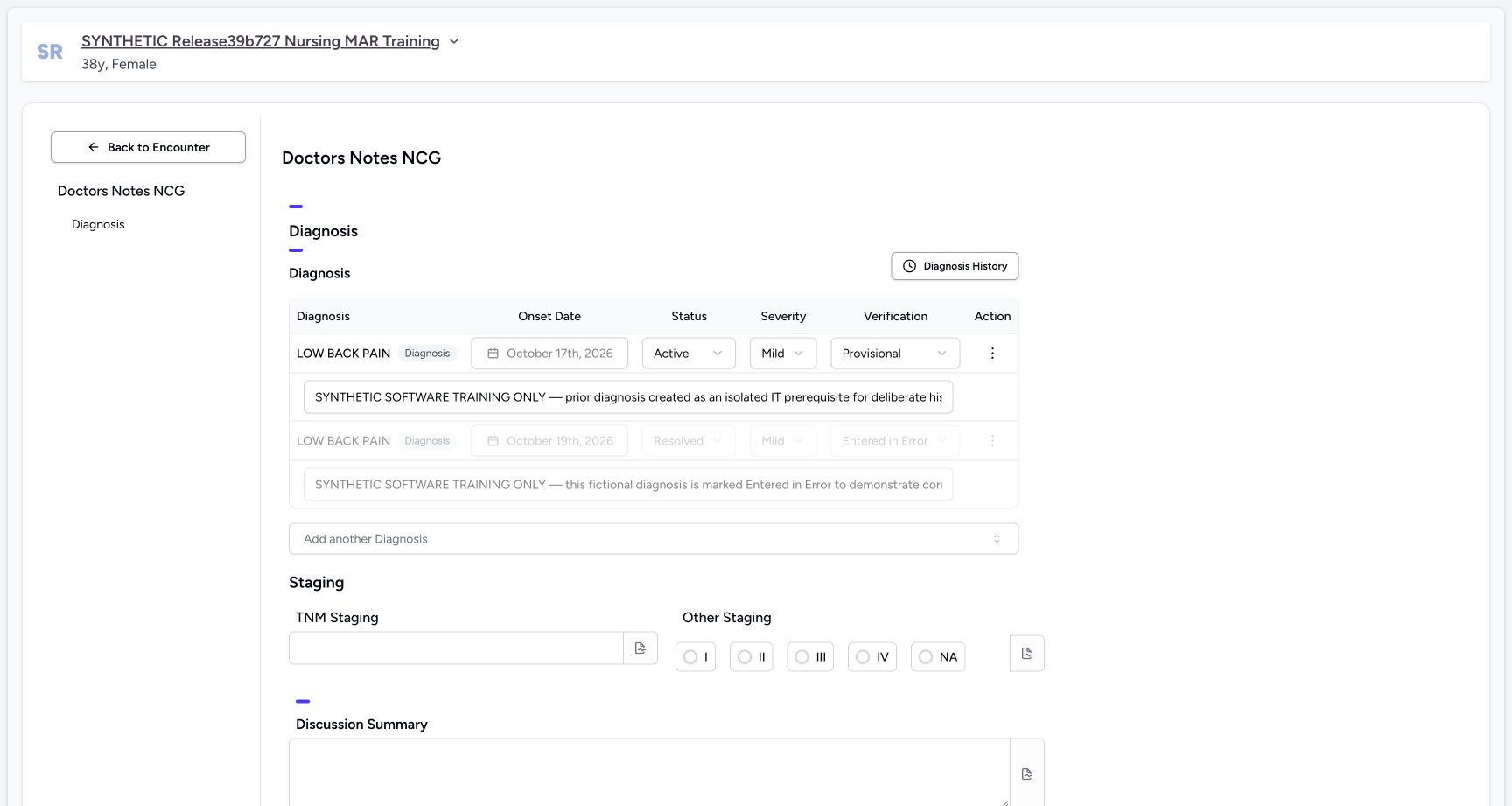Click calendar icon in October 19th onset date
This screenshot has width=1512, height=806.
pyautogui.click(x=493, y=441)
